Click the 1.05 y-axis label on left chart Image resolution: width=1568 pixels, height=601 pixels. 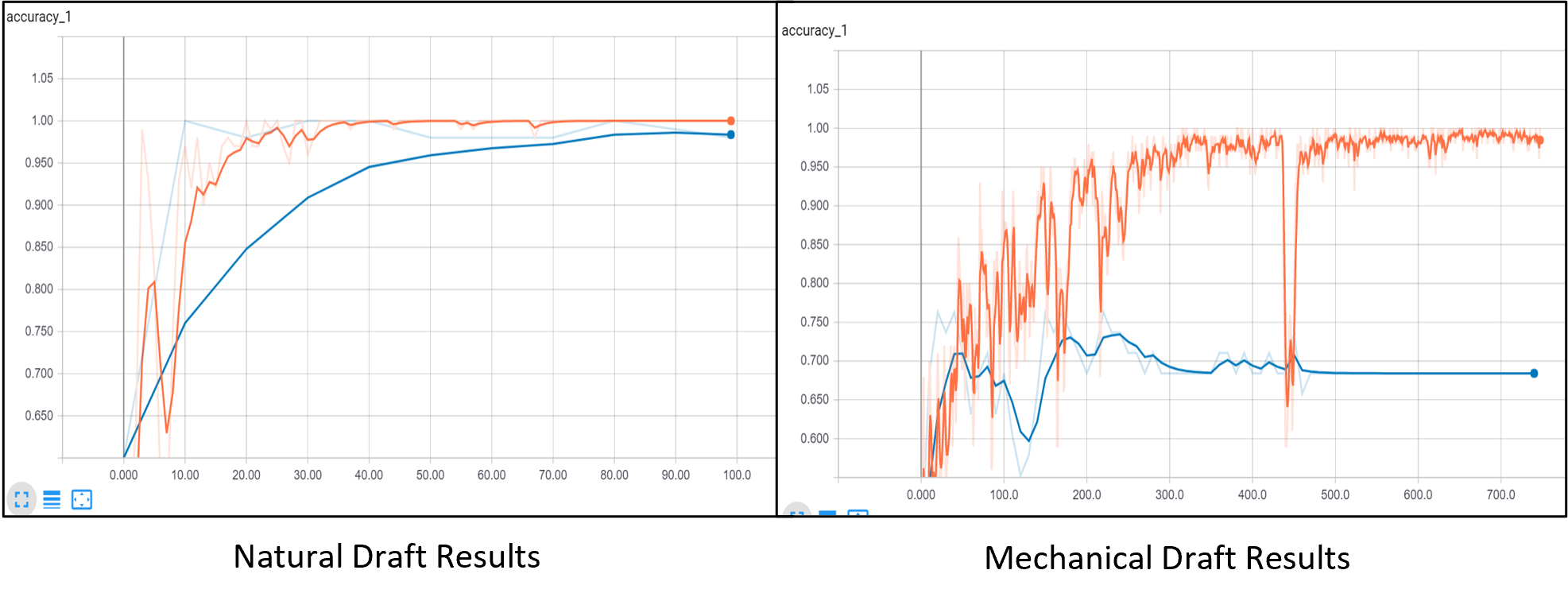pyautogui.click(x=42, y=78)
